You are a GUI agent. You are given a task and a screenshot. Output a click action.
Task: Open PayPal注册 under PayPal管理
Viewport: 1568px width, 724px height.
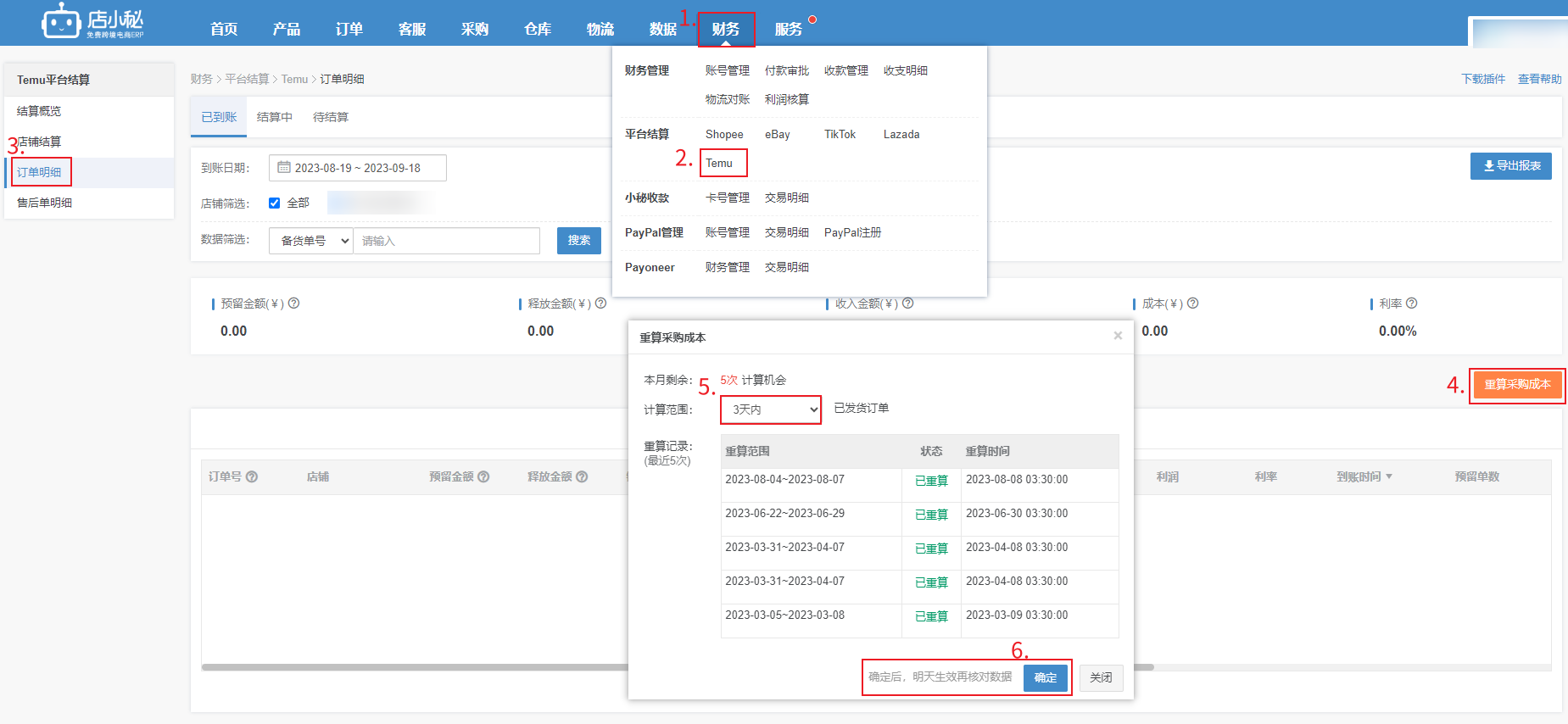tap(853, 232)
